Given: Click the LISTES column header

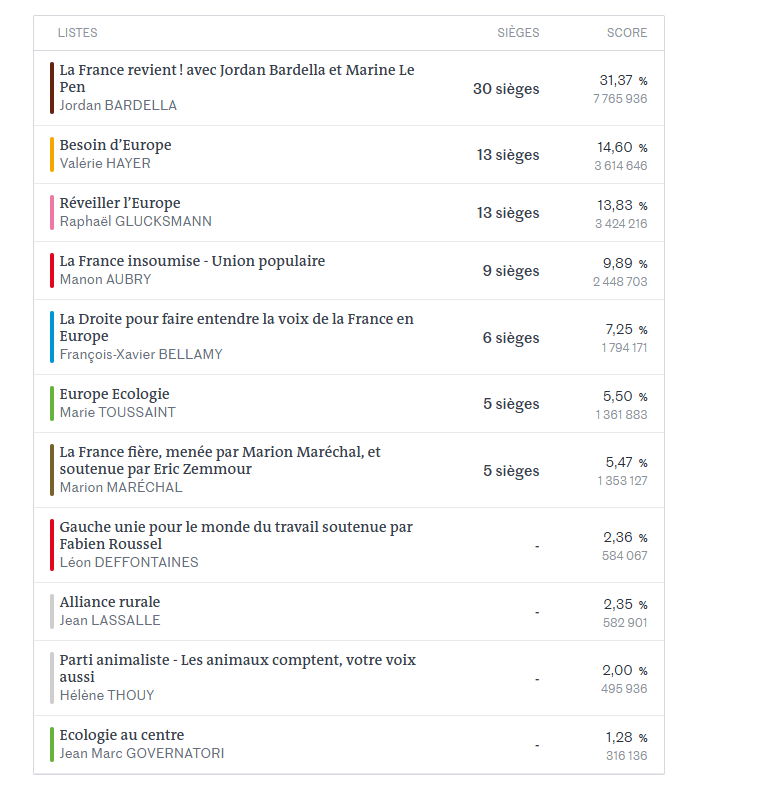Looking at the screenshot, I should (78, 33).
